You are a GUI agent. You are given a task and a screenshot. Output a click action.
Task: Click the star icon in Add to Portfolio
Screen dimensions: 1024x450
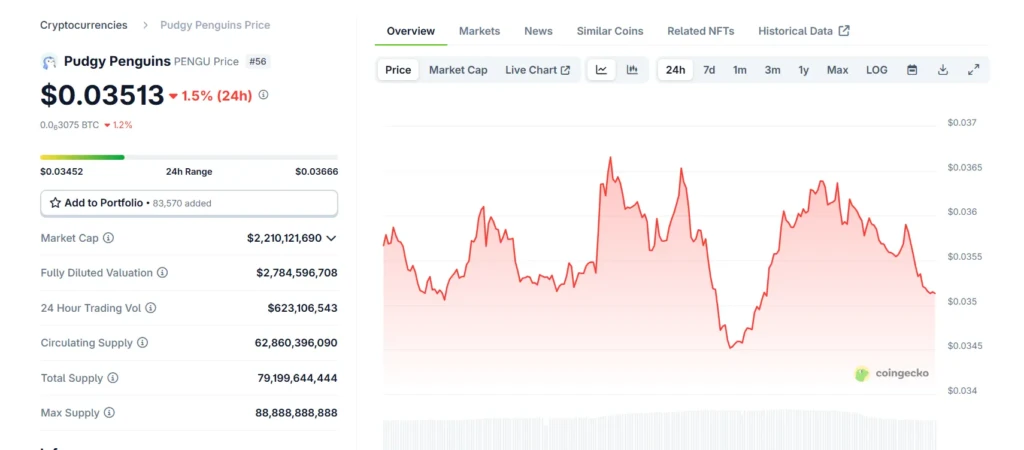[x=56, y=203]
